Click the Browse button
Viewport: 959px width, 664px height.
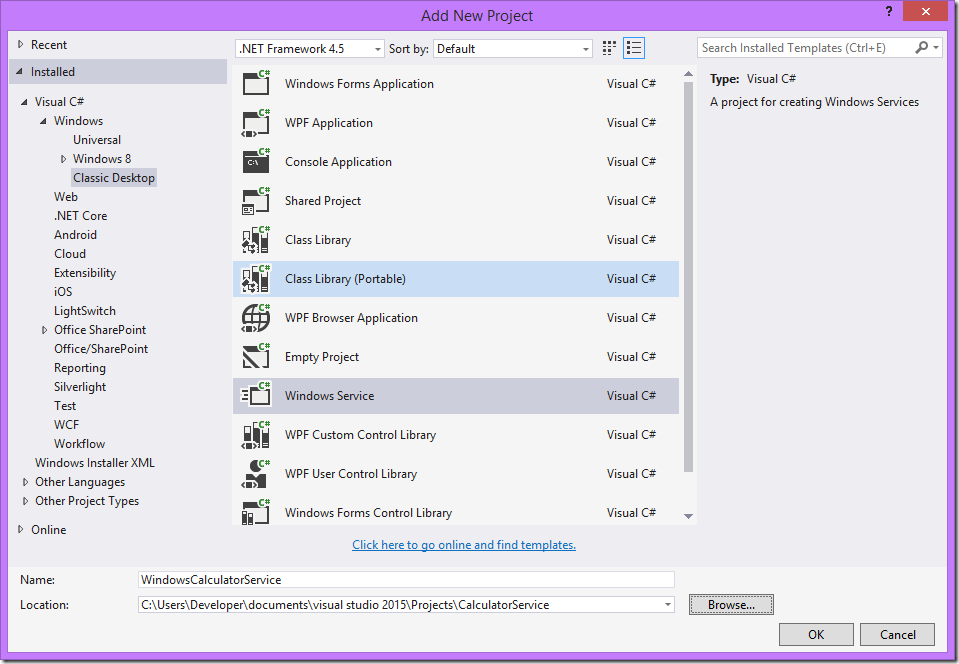coord(731,605)
